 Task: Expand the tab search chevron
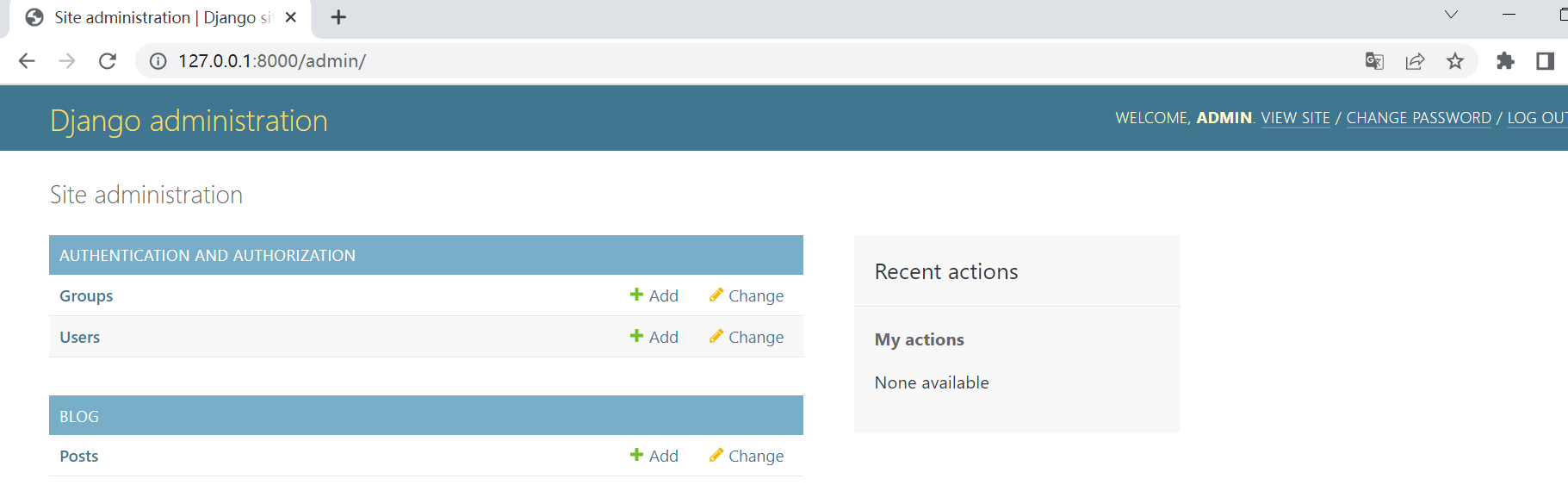(x=1451, y=15)
